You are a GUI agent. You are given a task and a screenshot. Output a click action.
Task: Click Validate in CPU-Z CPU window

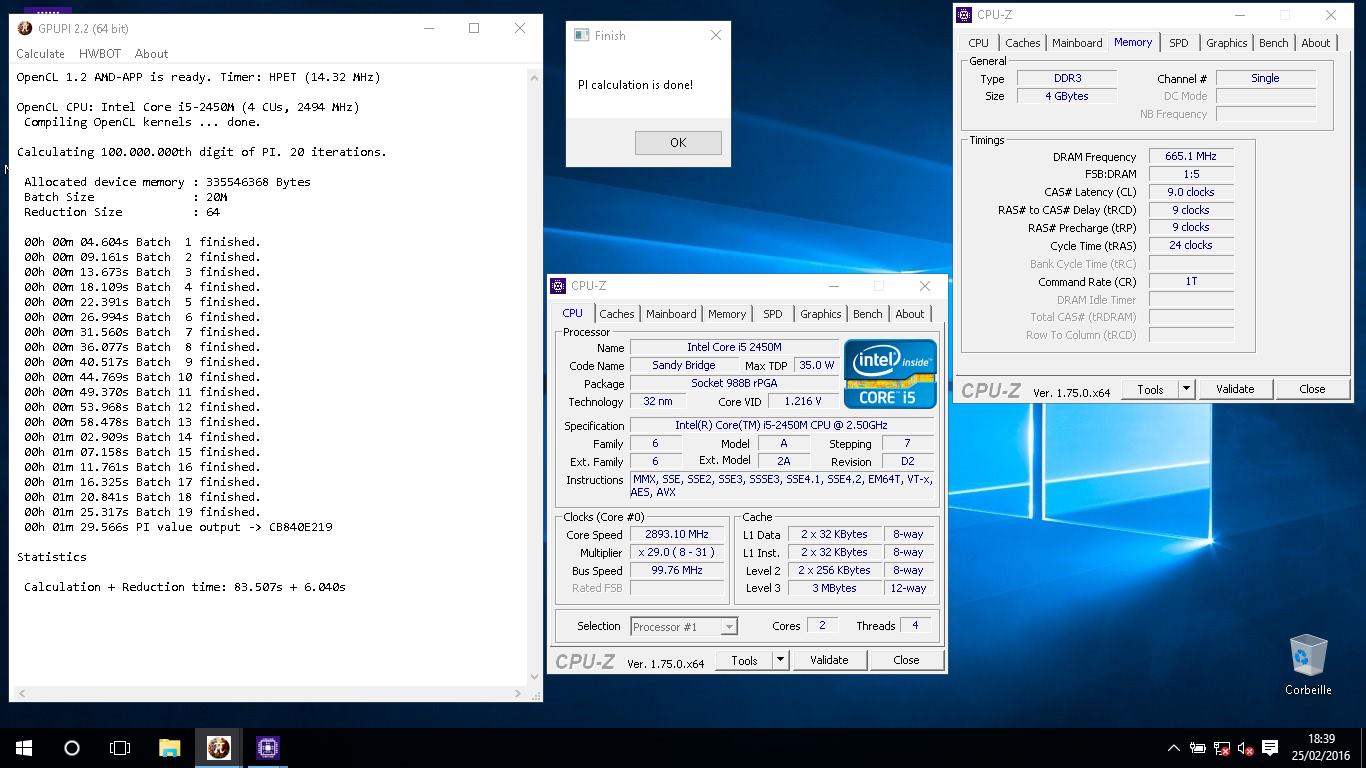click(x=829, y=660)
